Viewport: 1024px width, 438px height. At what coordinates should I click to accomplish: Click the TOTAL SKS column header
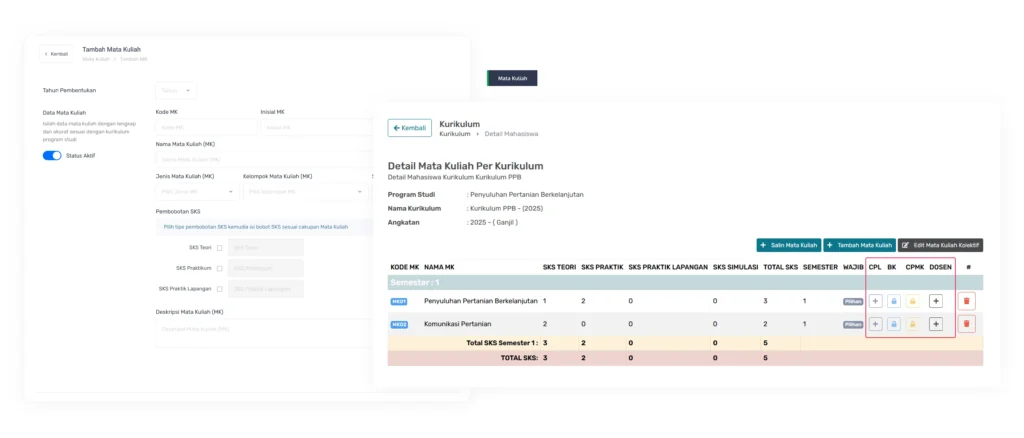(780, 267)
